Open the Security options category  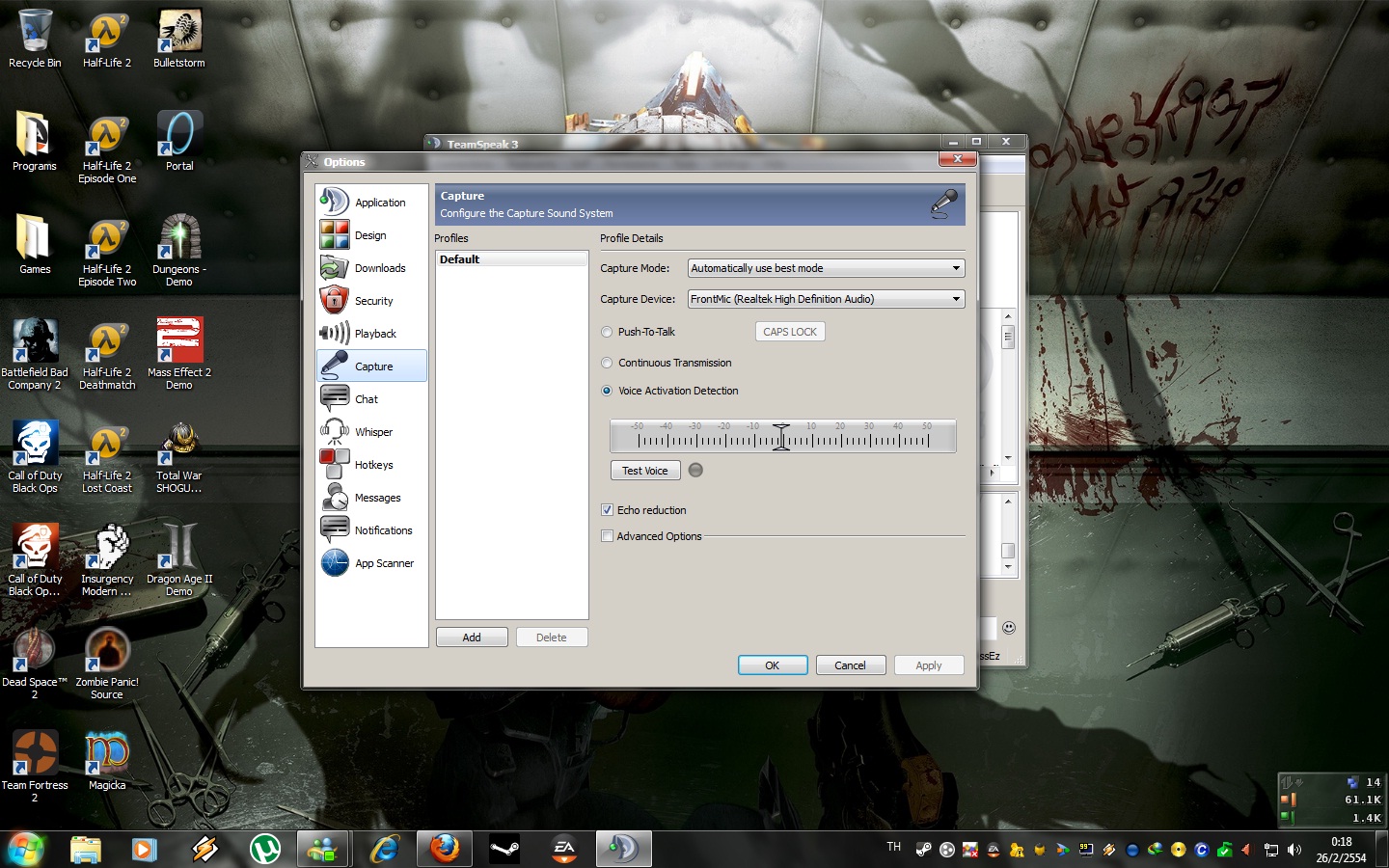point(371,301)
